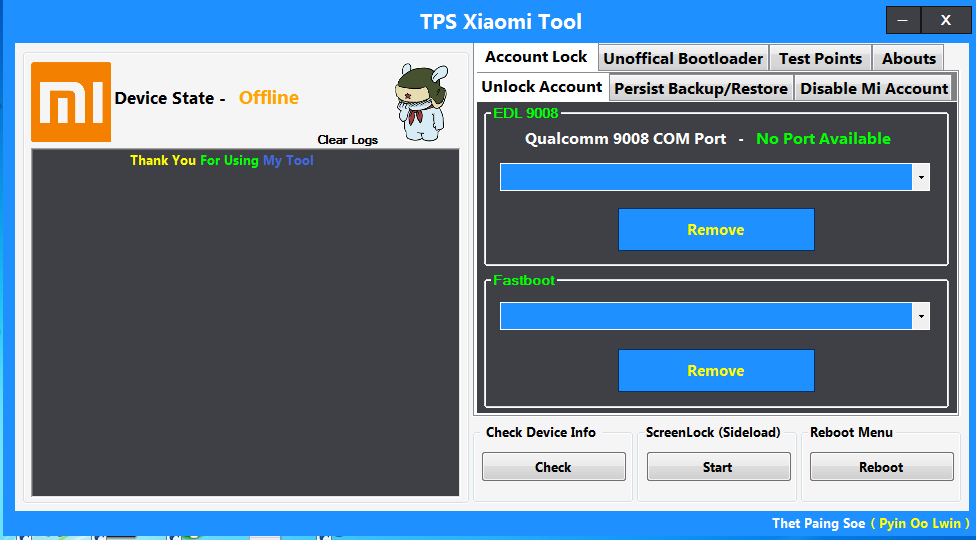
Task: Switch to Persist Backup/Restore sub-tab
Action: coord(701,88)
